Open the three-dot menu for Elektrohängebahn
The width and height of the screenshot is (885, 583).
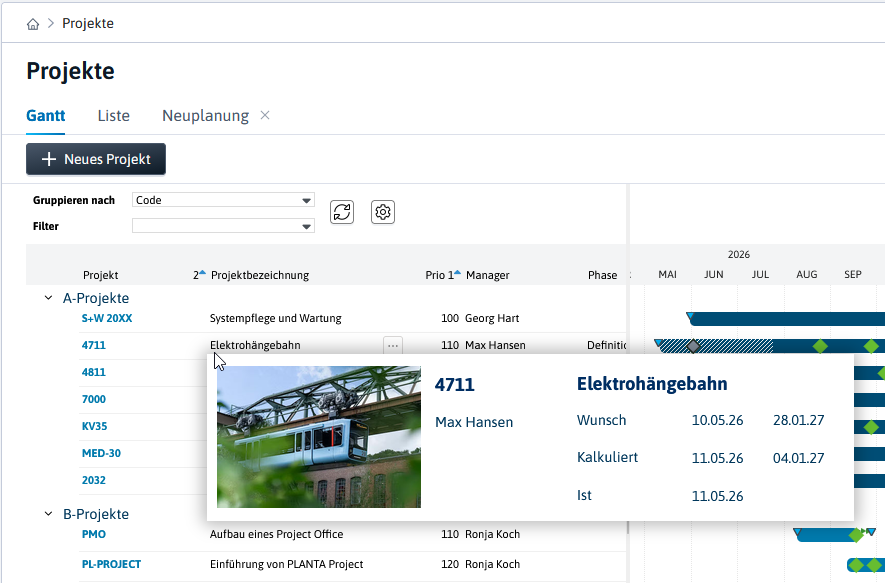click(393, 345)
